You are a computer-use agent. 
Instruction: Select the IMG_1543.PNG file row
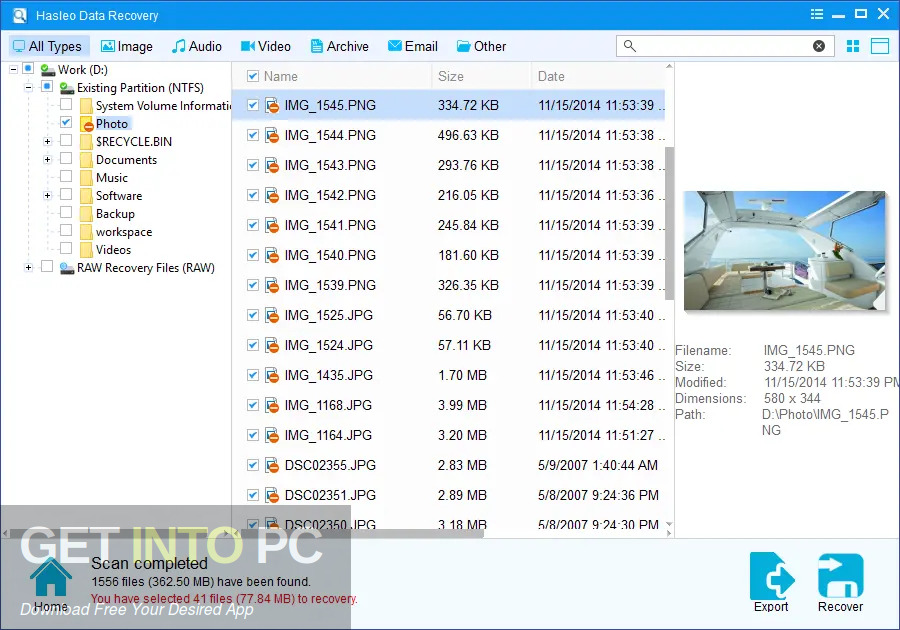click(x=448, y=165)
